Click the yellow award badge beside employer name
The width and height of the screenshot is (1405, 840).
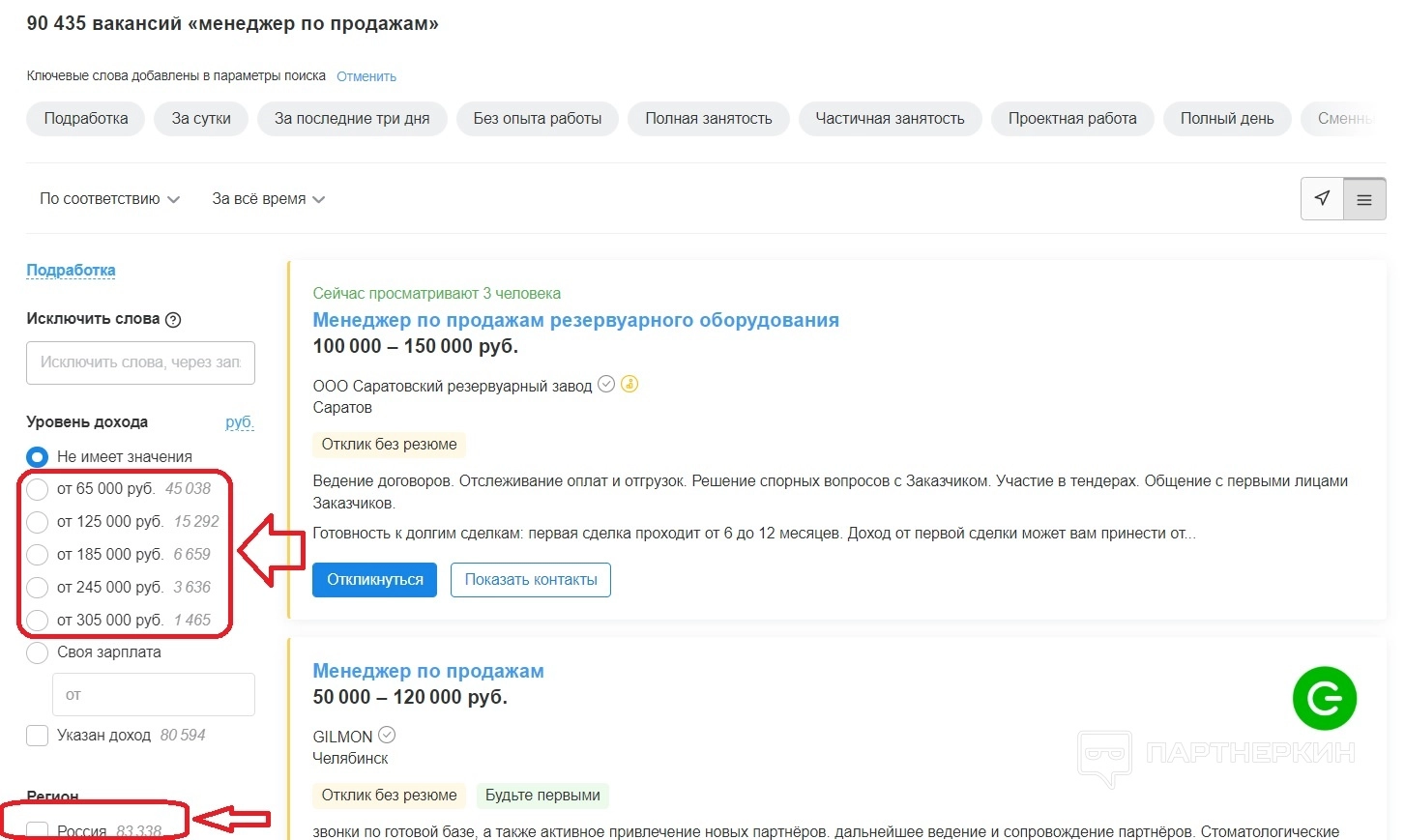point(629,385)
